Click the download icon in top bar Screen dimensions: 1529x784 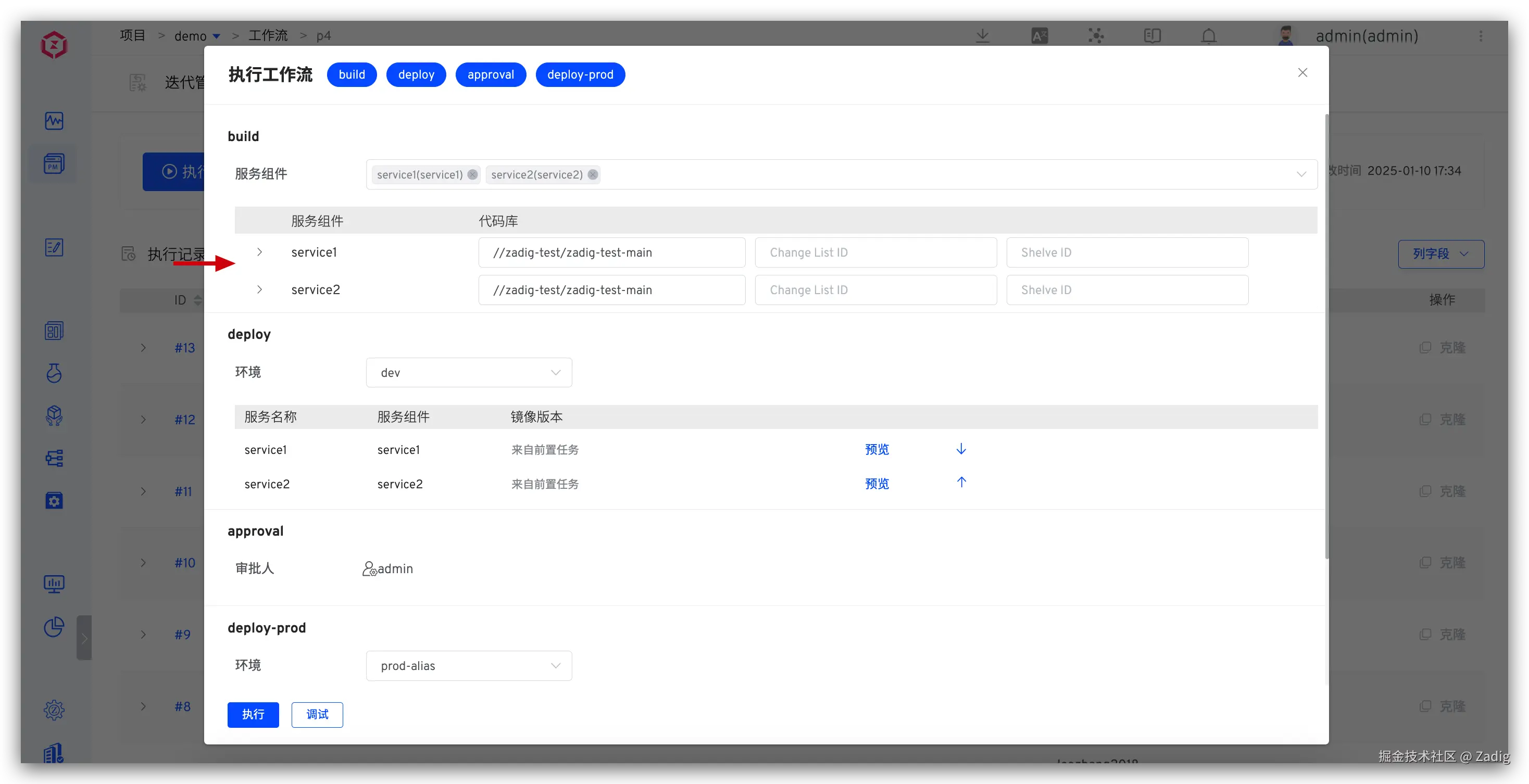(982, 35)
